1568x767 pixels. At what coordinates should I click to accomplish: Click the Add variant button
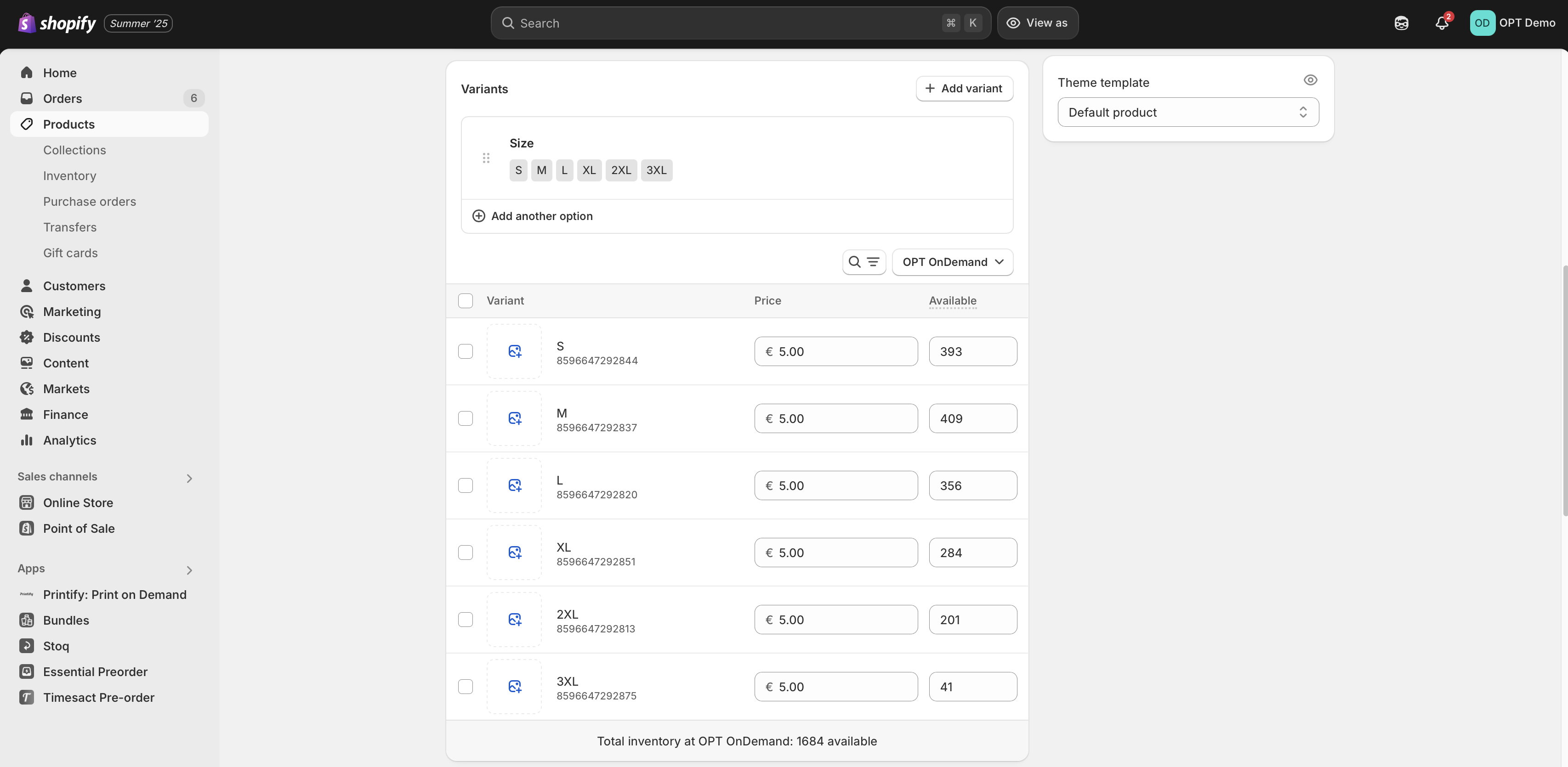pos(964,89)
